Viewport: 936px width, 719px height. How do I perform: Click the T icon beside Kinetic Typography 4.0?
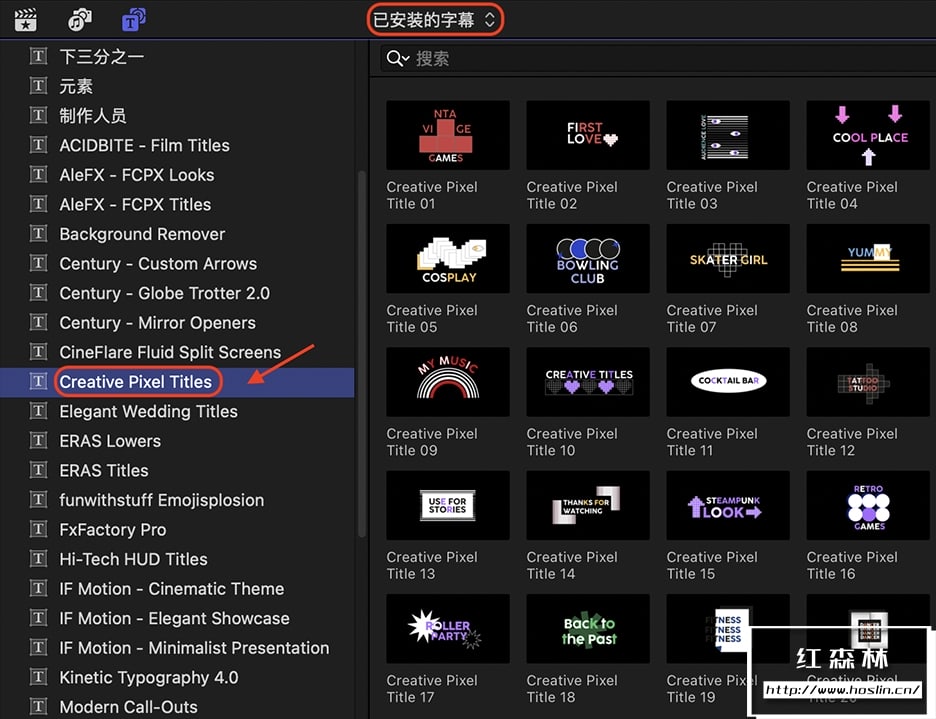click(38, 677)
